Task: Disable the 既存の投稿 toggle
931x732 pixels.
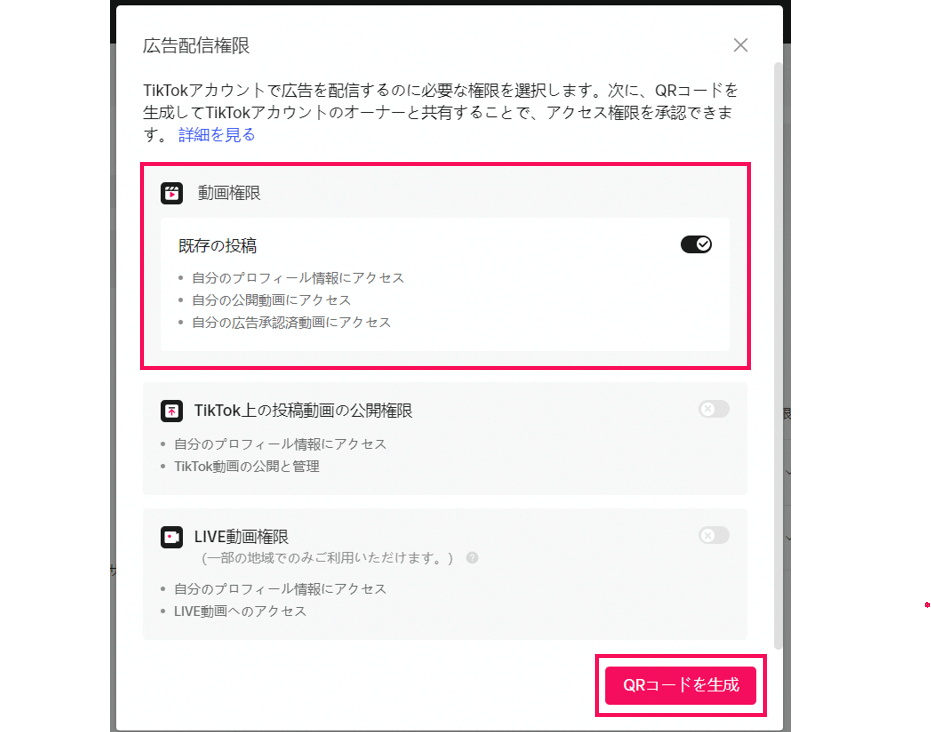Action: (x=696, y=244)
